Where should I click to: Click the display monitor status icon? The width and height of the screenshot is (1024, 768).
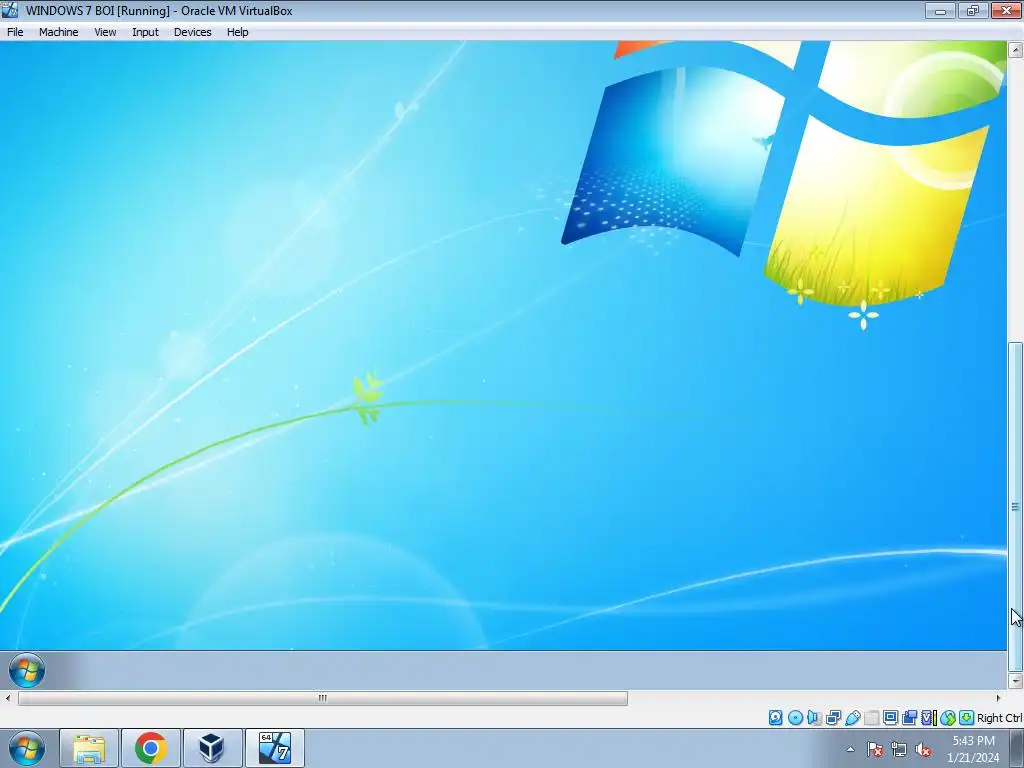890,718
